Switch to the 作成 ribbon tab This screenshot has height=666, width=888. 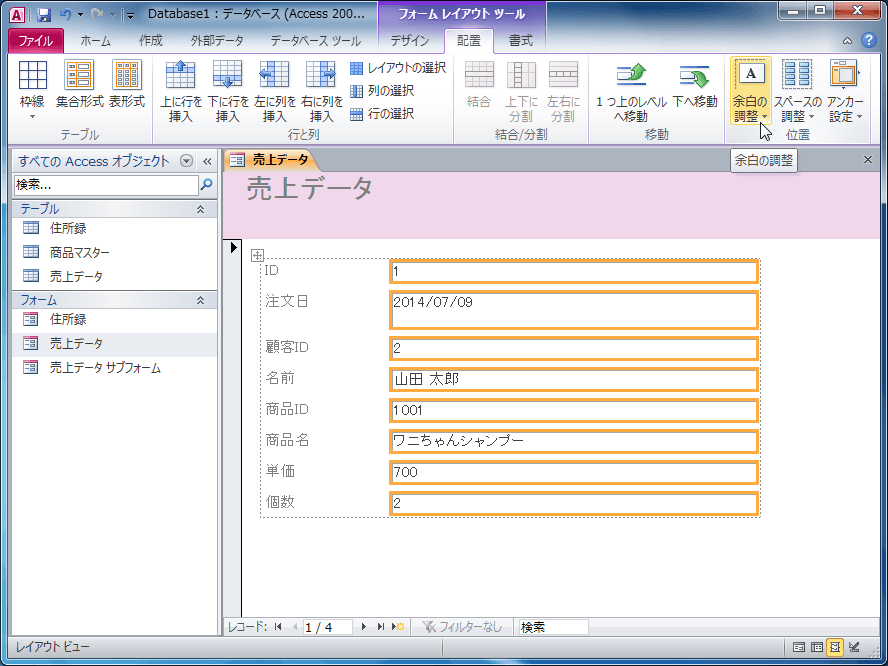151,41
